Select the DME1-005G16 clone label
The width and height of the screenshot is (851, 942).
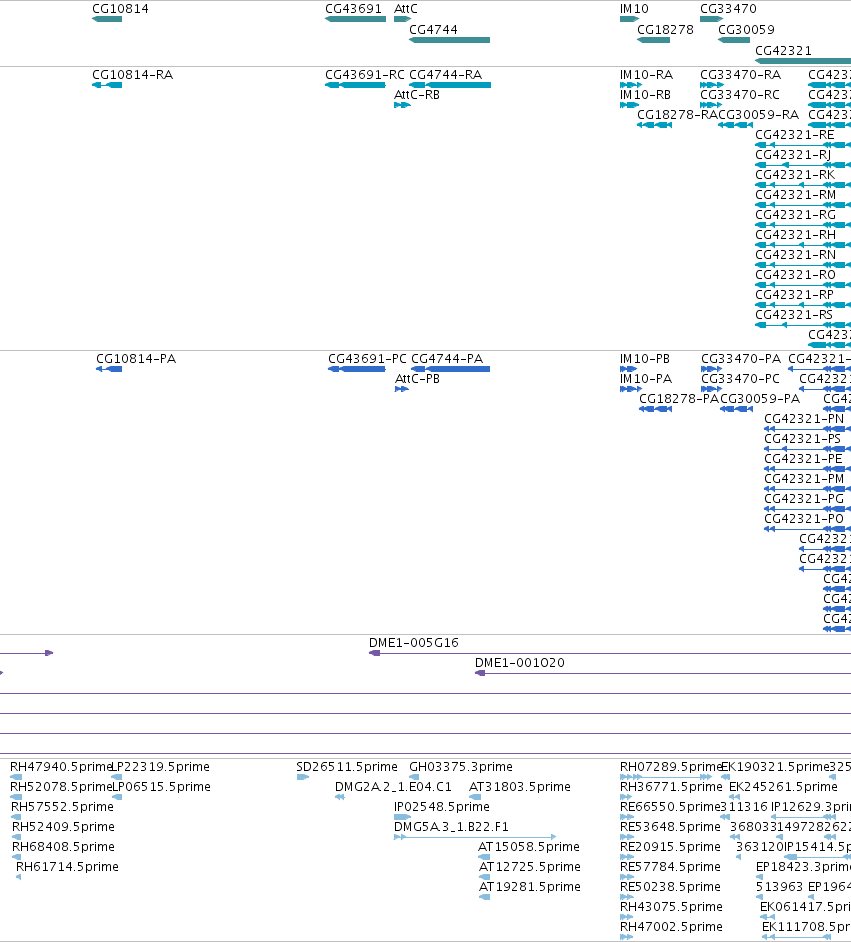coord(414,643)
